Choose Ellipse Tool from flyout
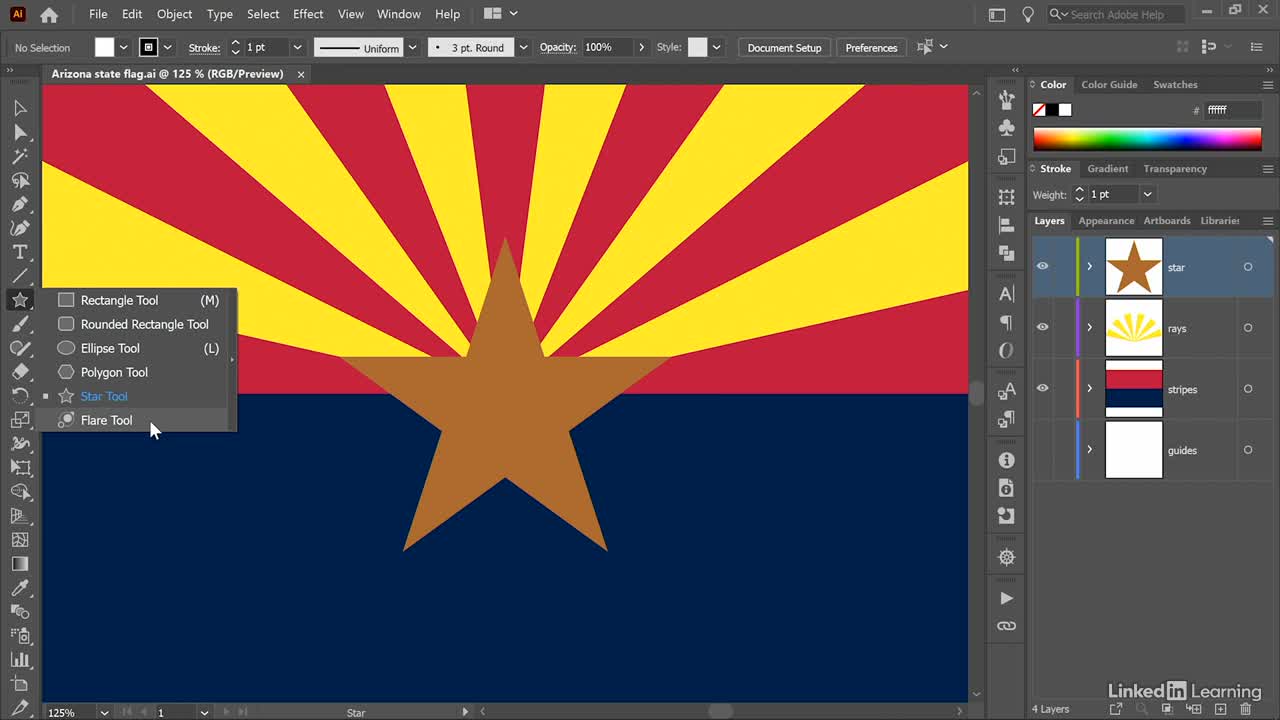Screen dimensions: 1280x720 pos(138,348)
